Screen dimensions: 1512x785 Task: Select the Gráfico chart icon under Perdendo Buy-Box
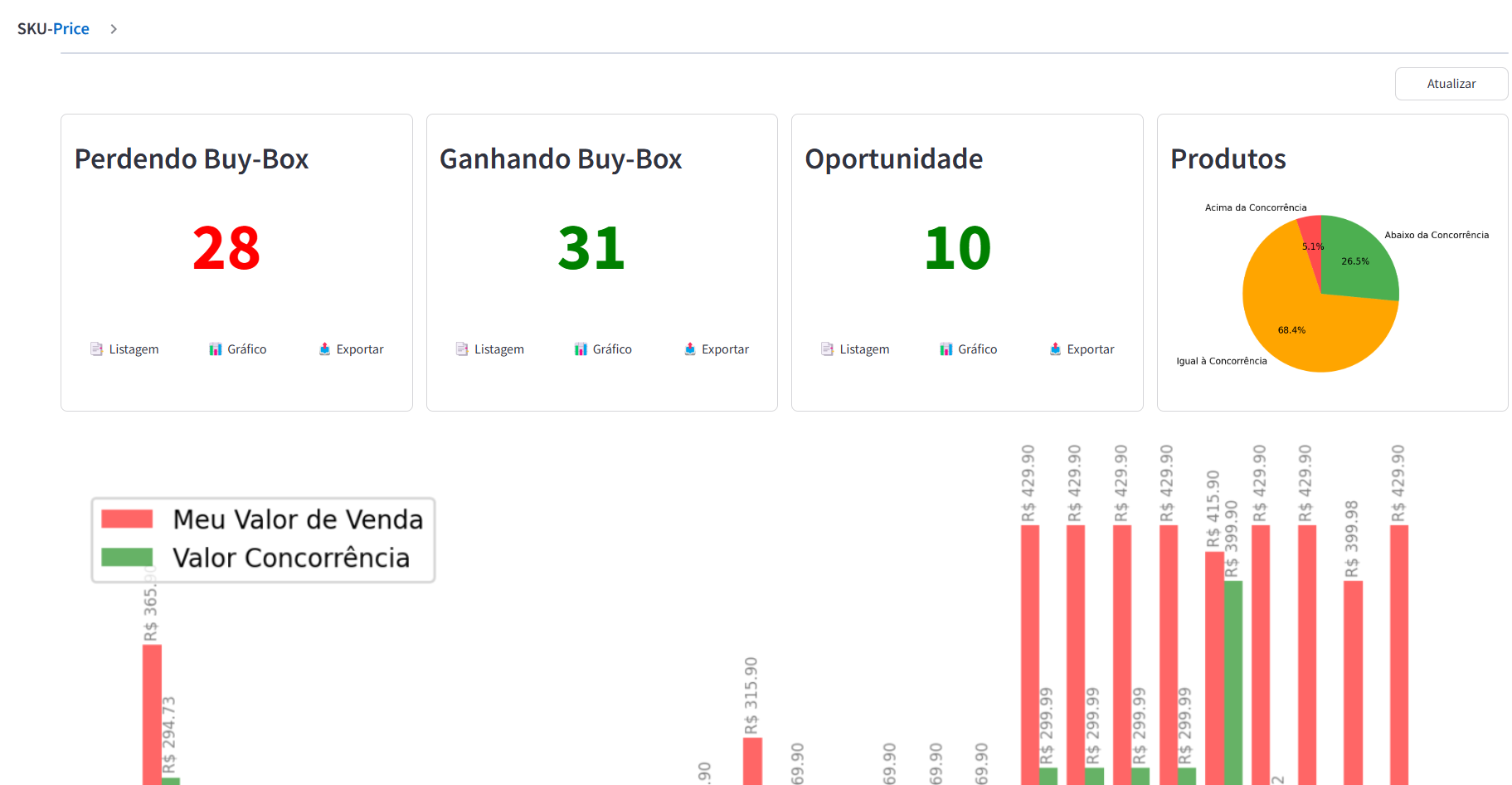(x=216, y=349)
